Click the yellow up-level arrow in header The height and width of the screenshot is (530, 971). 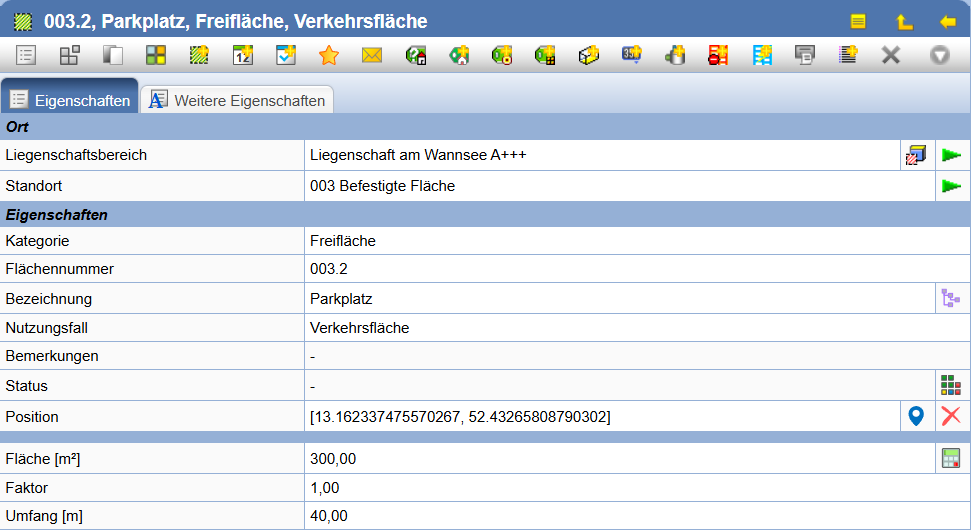click(904, 21)
